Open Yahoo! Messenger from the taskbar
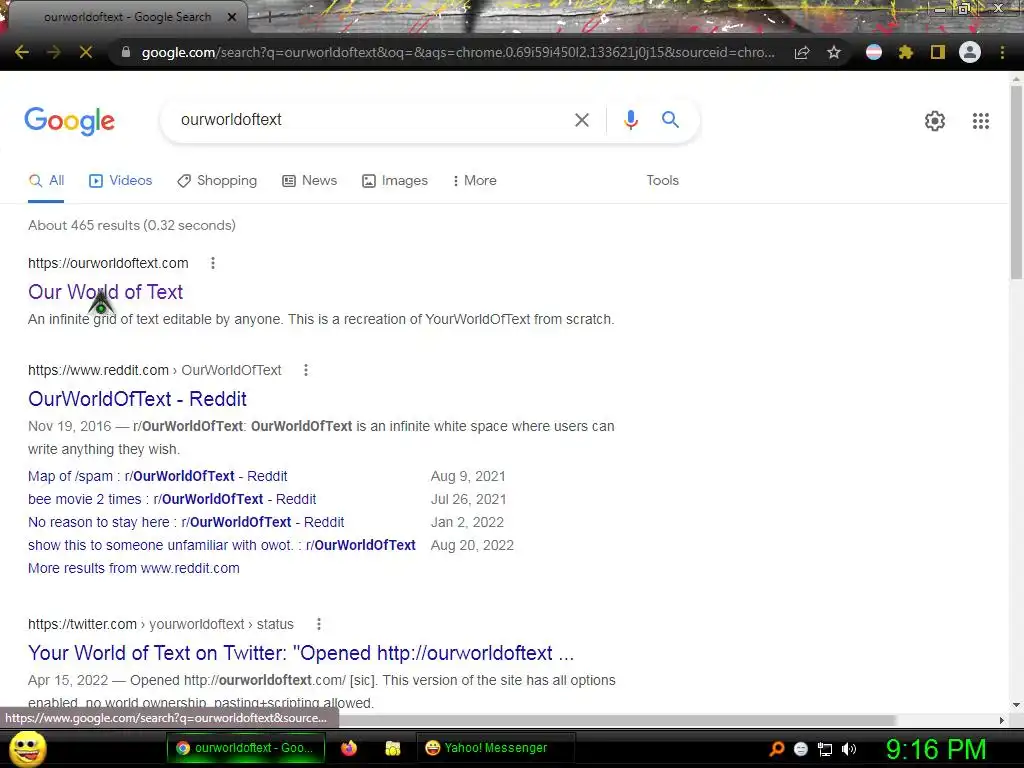Viewport: 1024px width, 768px height. point(495,748)
